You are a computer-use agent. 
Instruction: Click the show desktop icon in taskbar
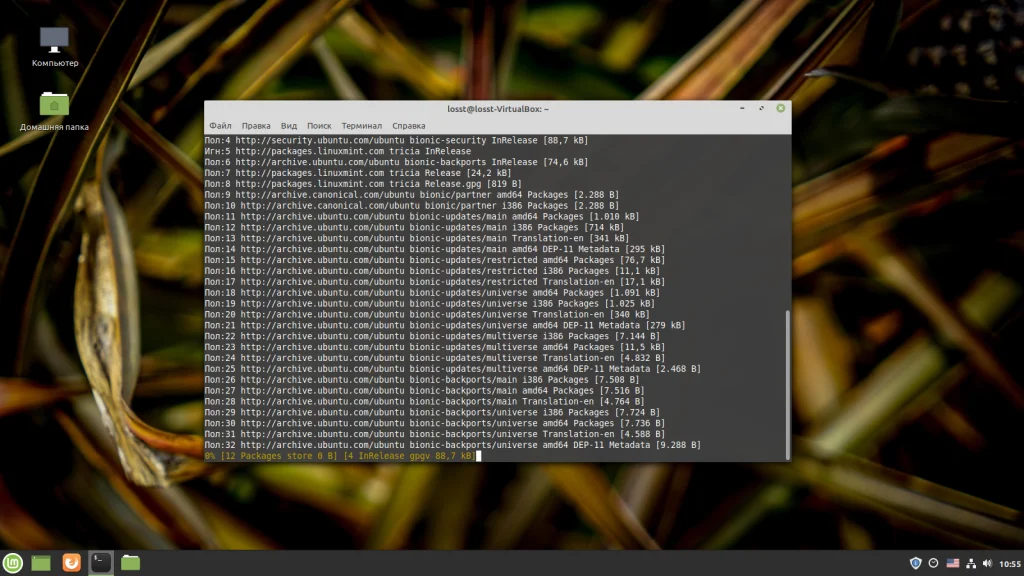[x=41, y=563]
